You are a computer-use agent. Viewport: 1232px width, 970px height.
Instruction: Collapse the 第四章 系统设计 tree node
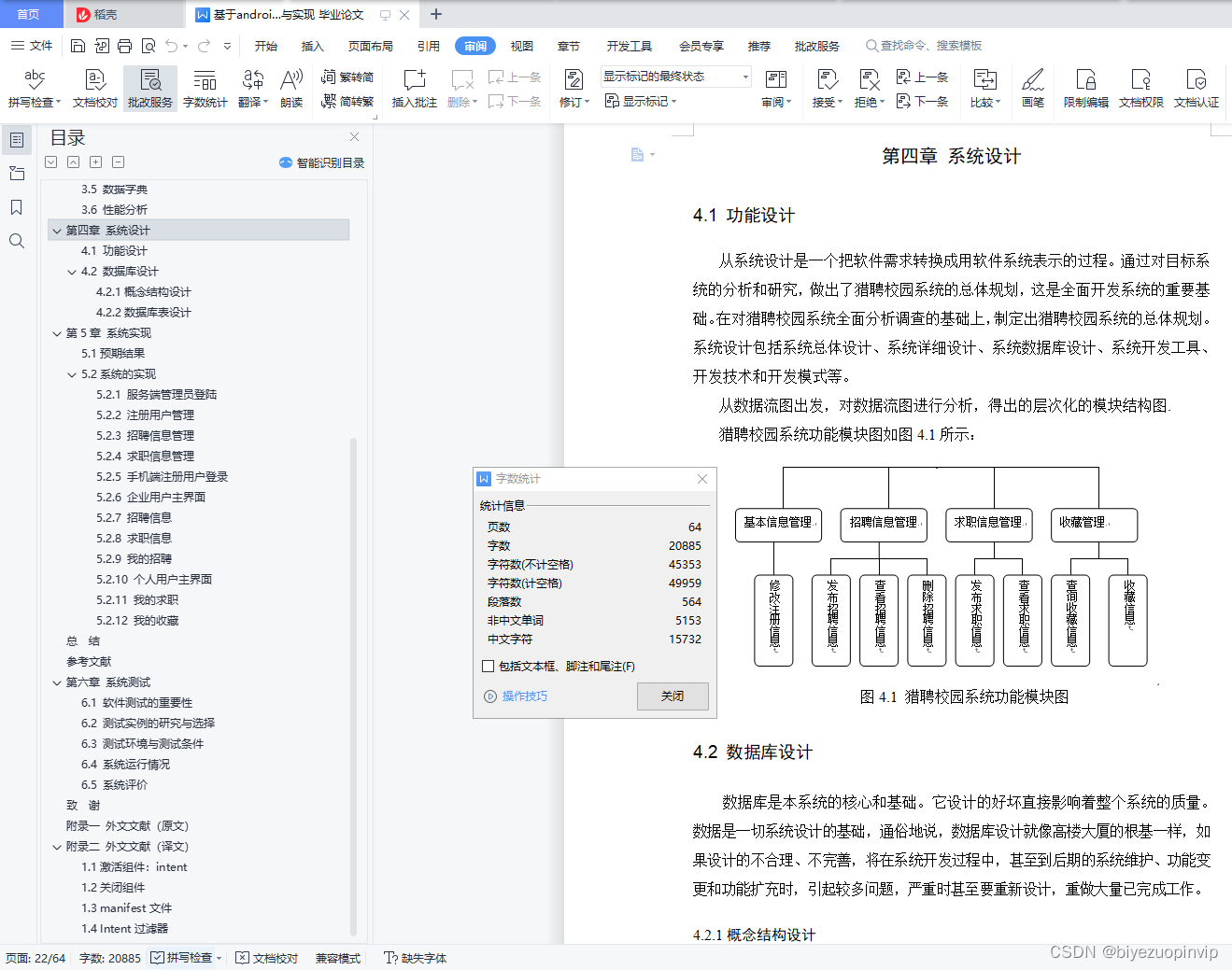click(x=57, y=231)
